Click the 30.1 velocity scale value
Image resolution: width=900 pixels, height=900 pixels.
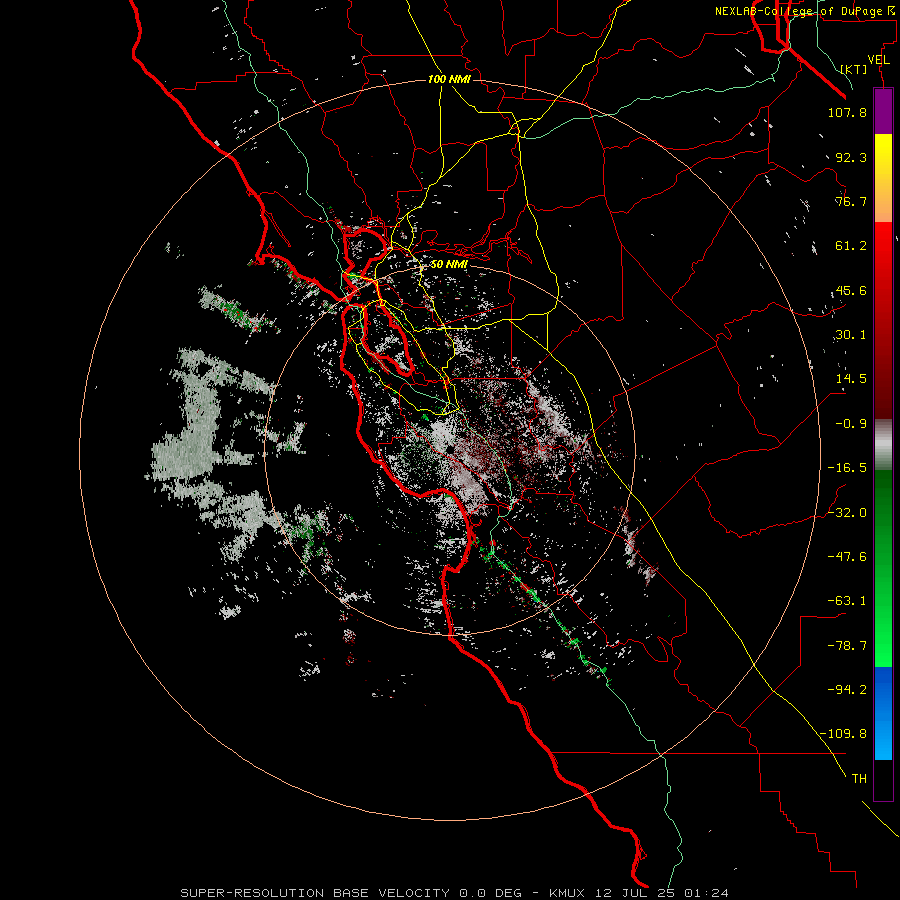pyautogui.click(x=851, y=335)
